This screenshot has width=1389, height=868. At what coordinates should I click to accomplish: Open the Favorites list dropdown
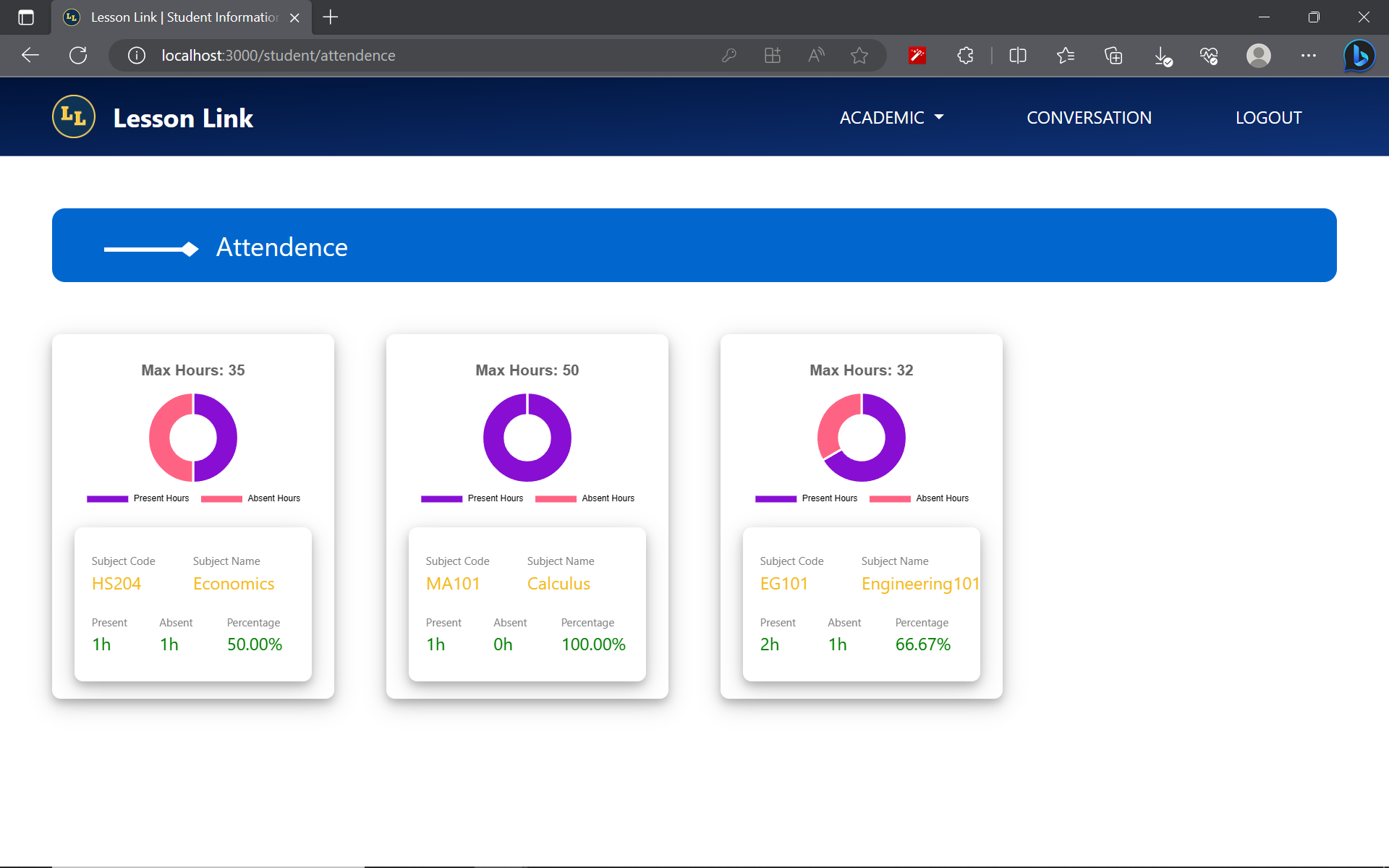[1065, 56]
